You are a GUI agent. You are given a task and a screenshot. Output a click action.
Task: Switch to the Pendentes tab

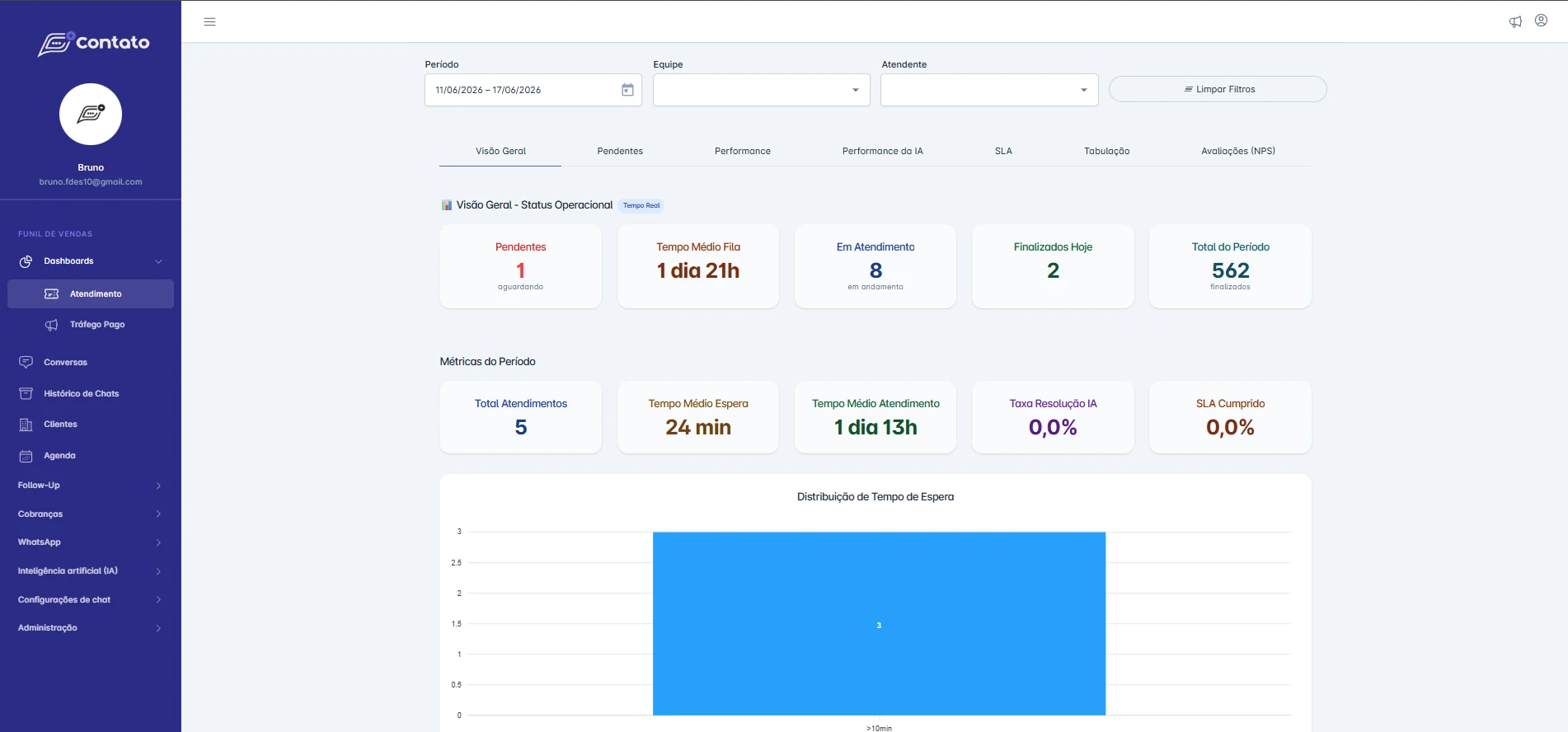pos(620,152)
